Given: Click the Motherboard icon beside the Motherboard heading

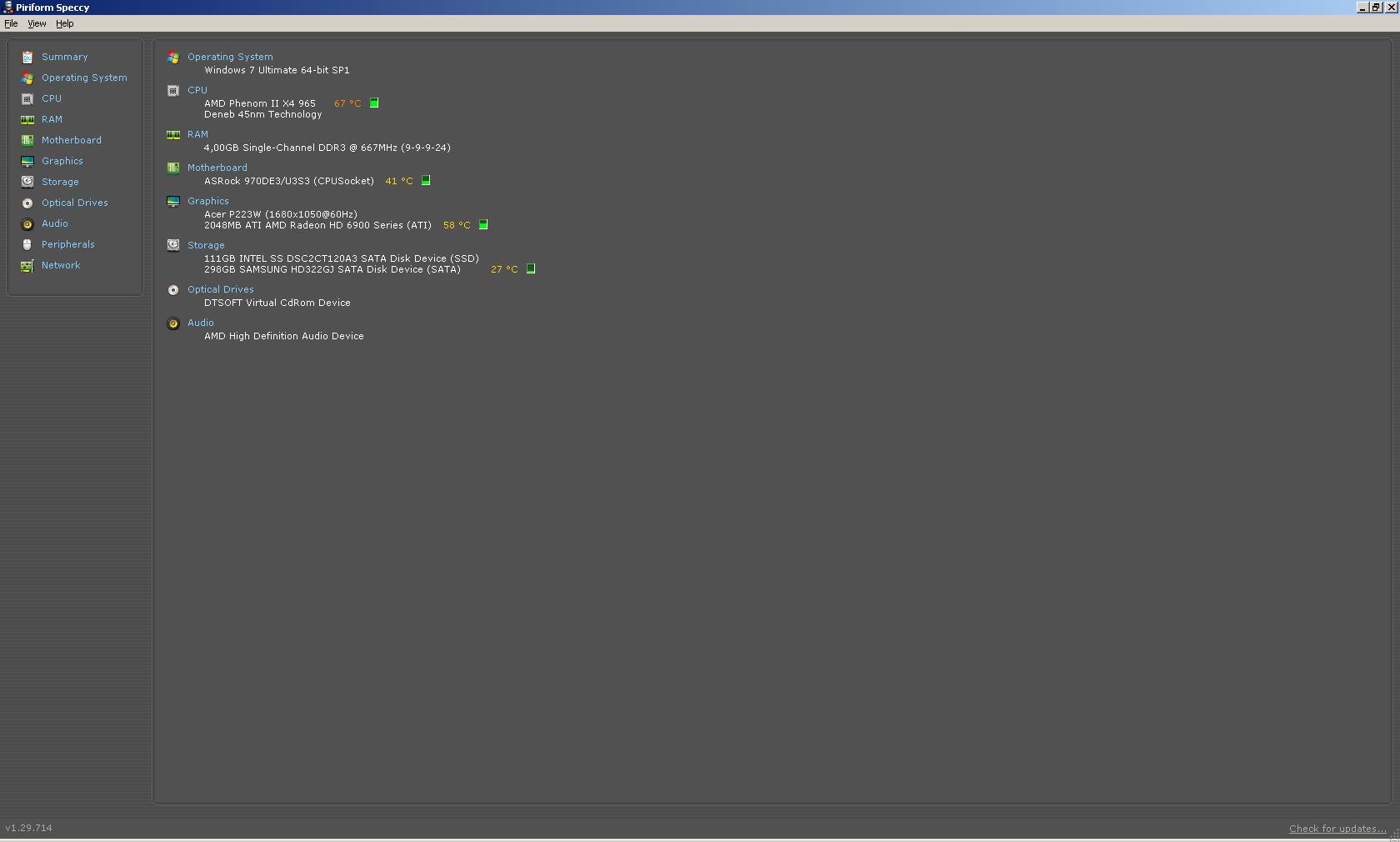Looking at the screenshot, I should click(173, 168).
